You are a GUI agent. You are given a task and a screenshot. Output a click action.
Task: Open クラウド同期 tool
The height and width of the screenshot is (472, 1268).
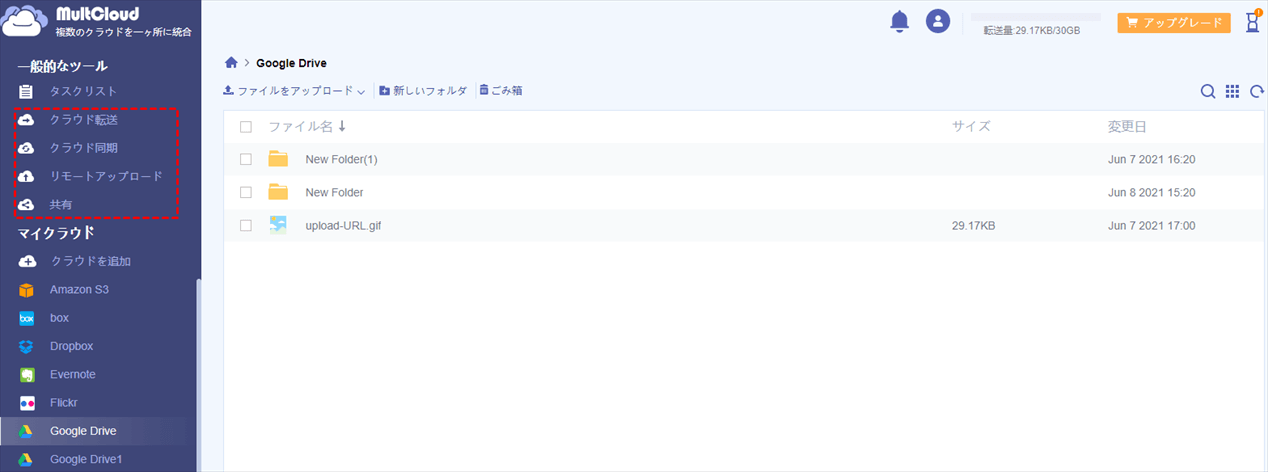[x=84, y=148]
